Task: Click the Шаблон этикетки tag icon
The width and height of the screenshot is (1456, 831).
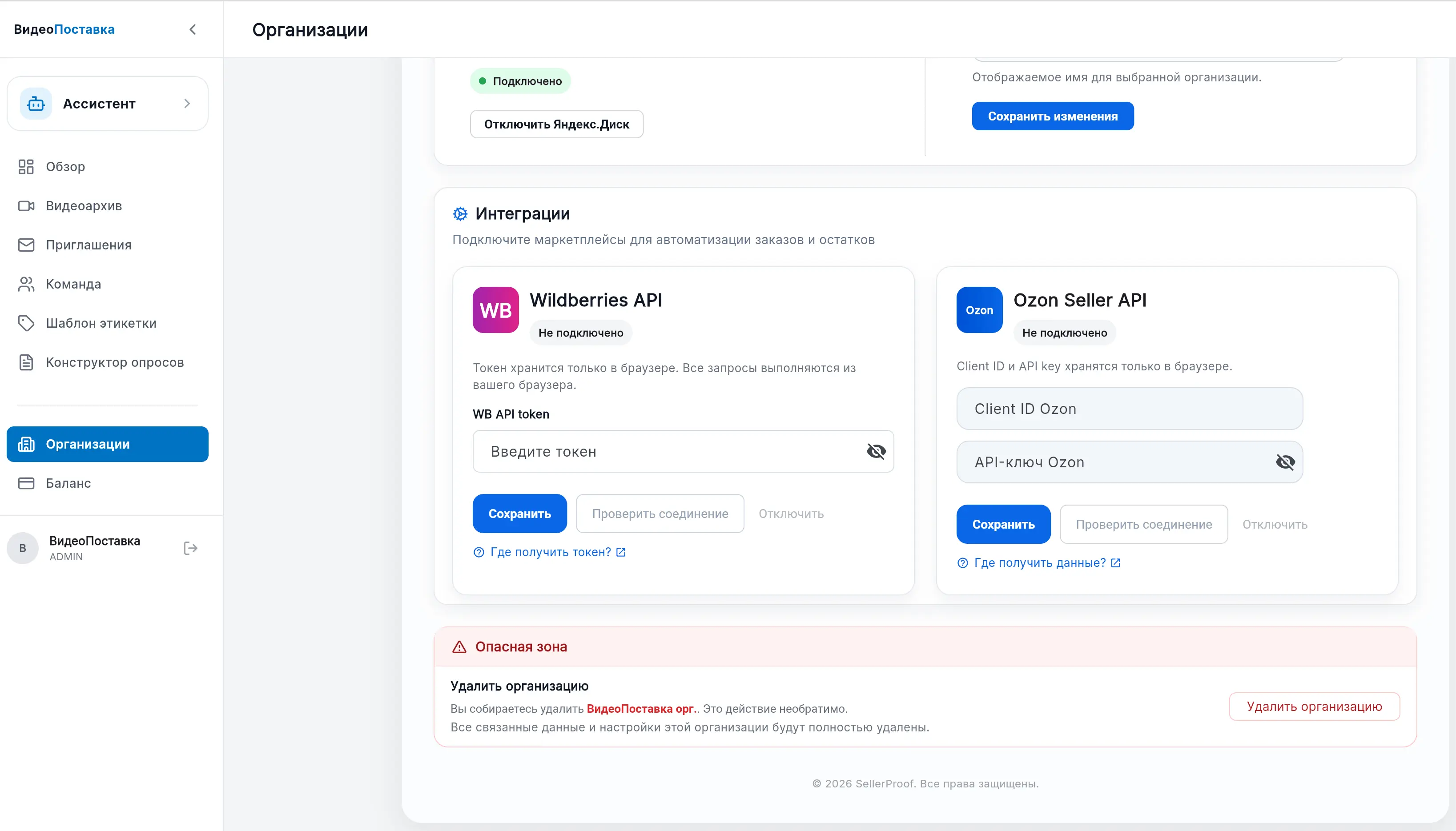Action: (26, 323)
